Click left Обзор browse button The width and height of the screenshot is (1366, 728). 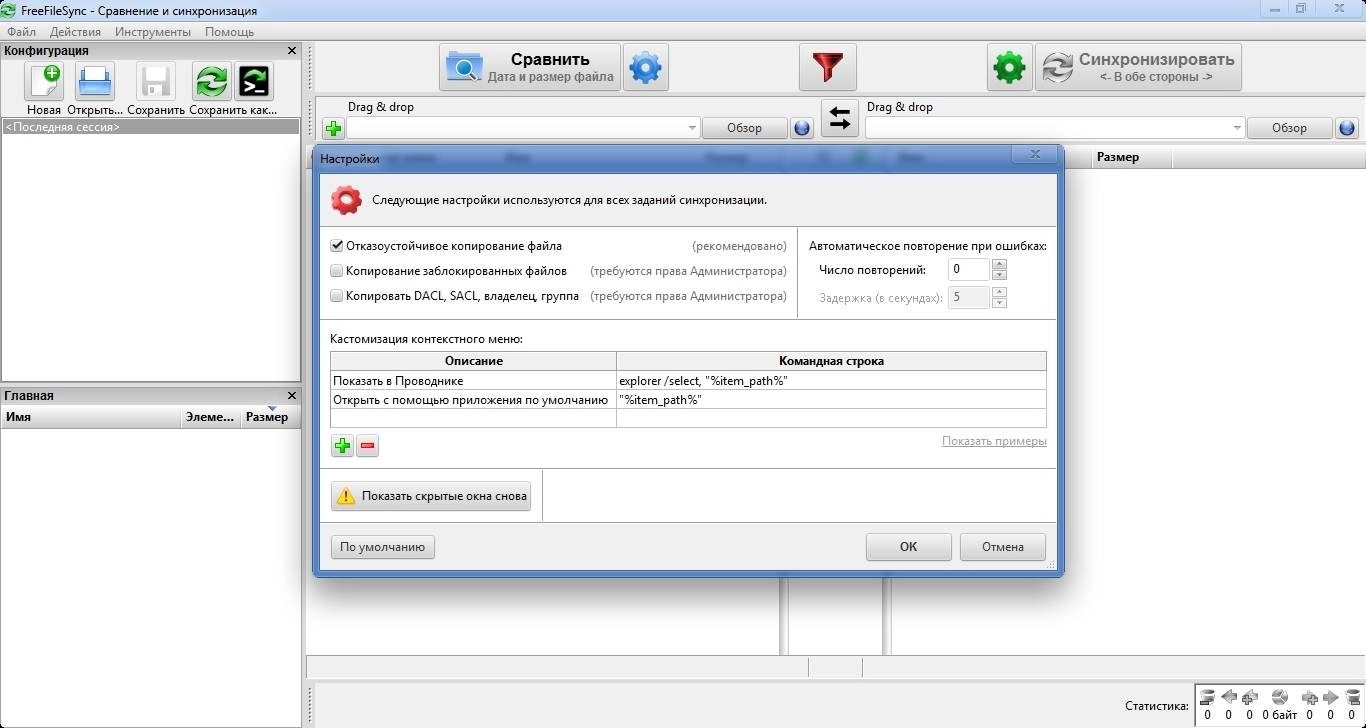[744, 128]
